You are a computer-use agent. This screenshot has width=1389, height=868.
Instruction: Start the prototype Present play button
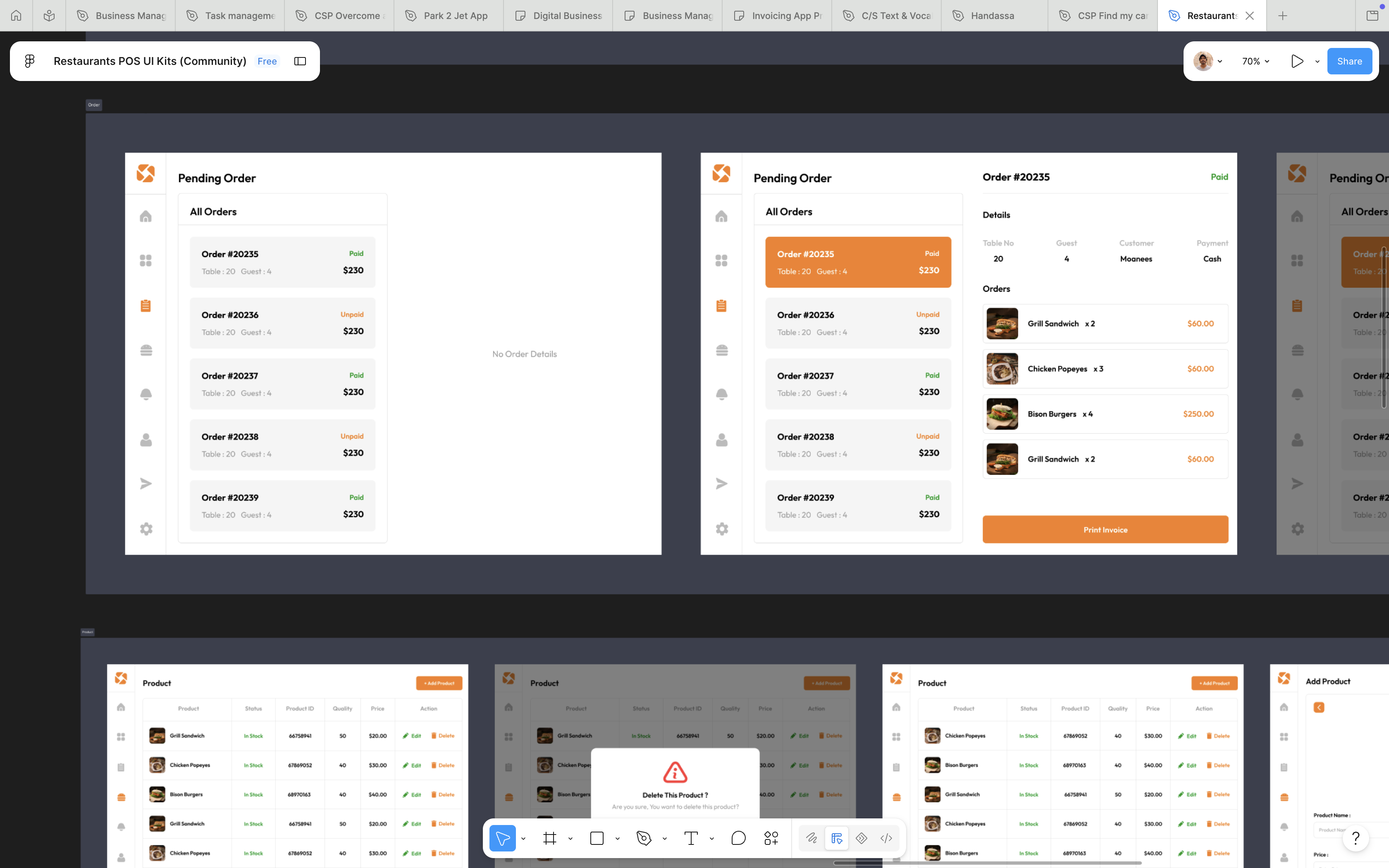pyautogui.click(x=1297, y=61)
